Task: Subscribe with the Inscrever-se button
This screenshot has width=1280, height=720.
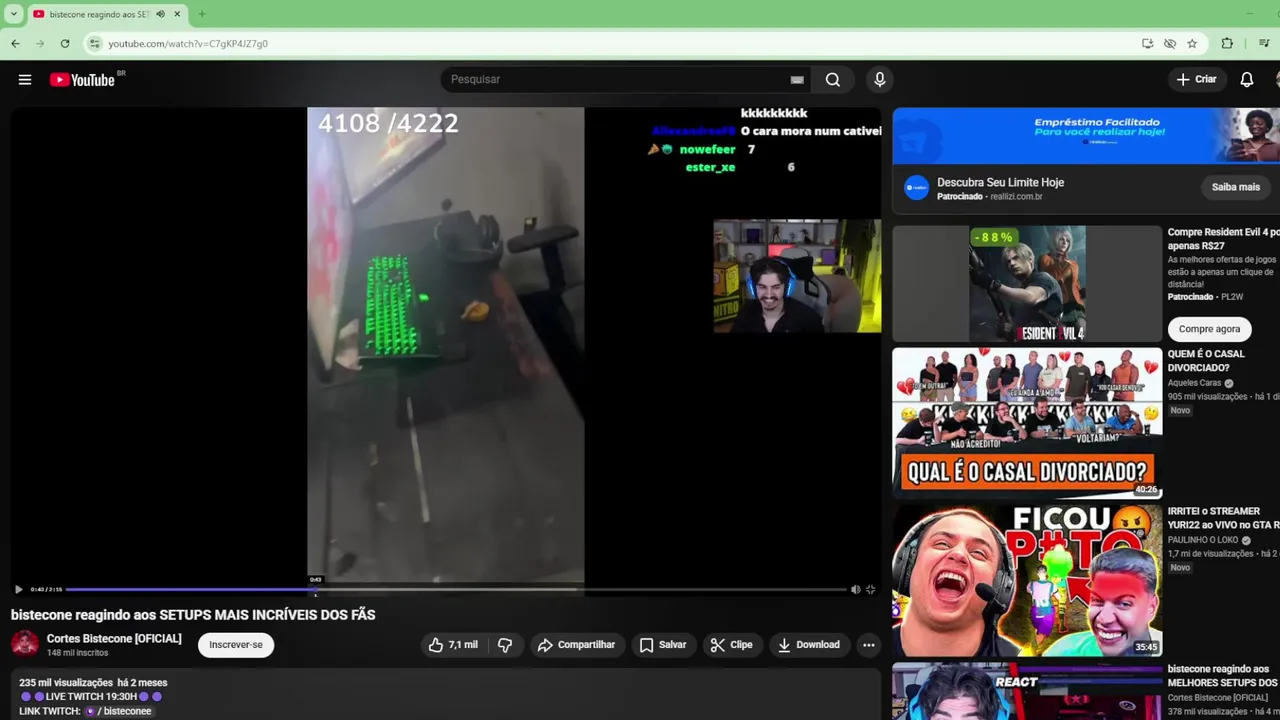Action: 236,645
